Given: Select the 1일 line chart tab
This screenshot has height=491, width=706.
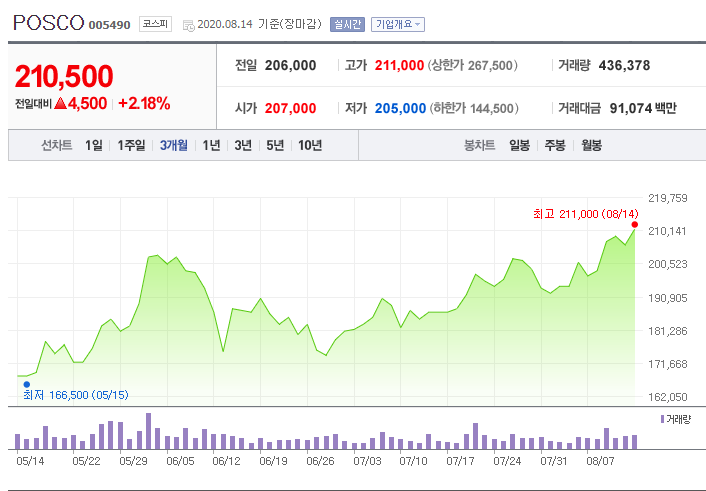Looking at the screenshot, I should coord(94,145).
